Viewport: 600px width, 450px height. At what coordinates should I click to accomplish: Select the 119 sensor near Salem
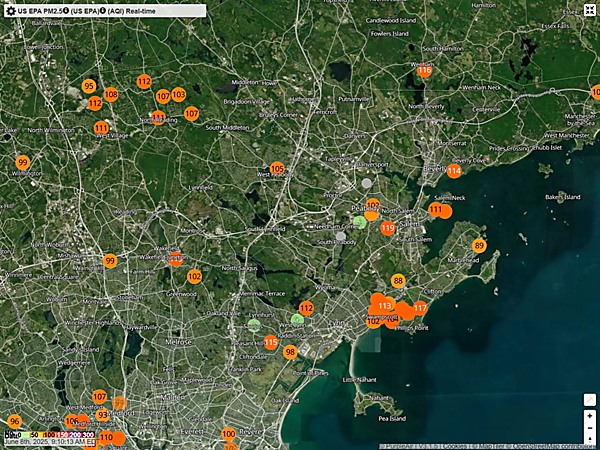[x=387, y=228]
